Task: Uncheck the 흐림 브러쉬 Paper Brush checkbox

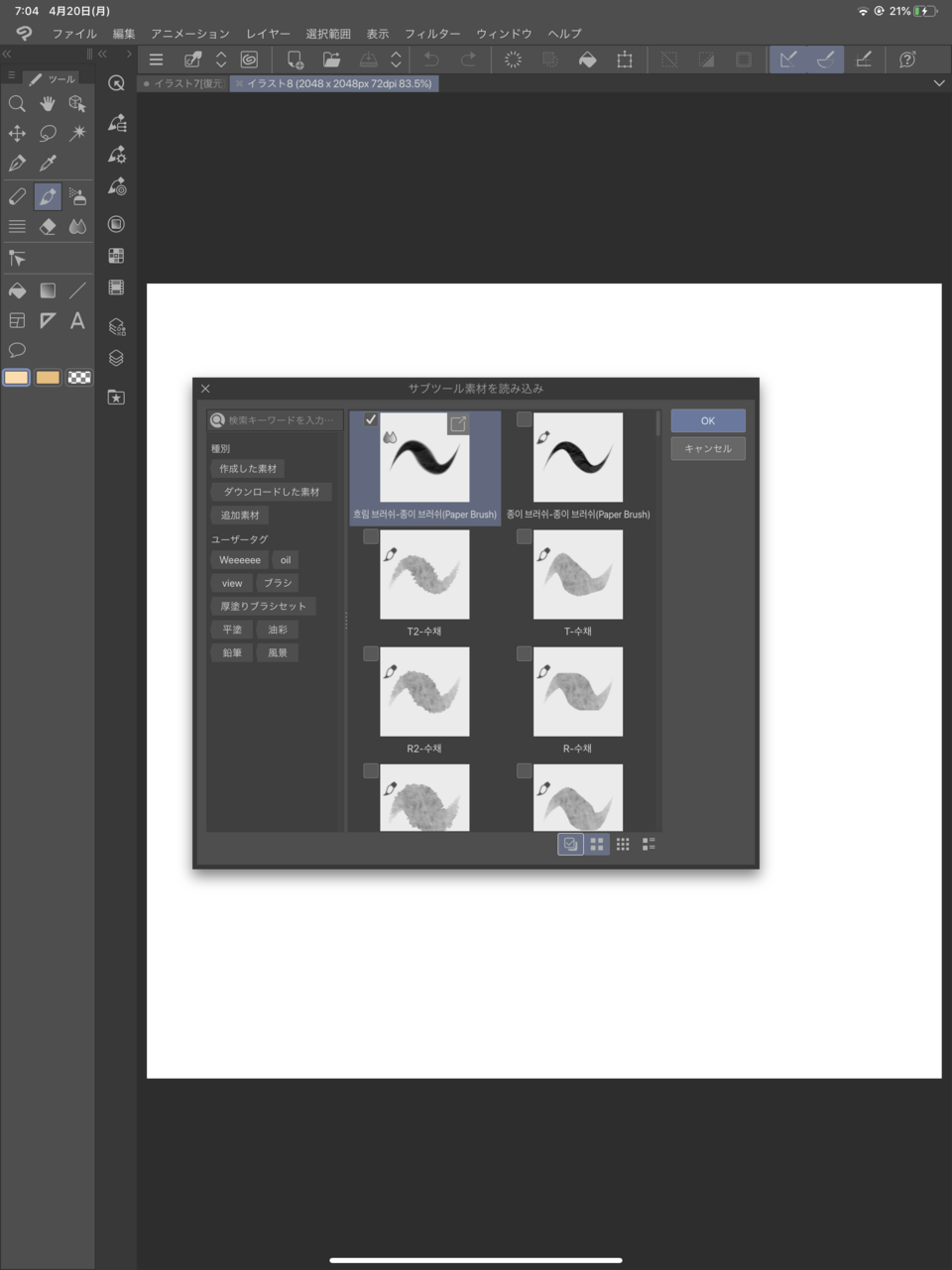Action: click(x=371, y=420)
